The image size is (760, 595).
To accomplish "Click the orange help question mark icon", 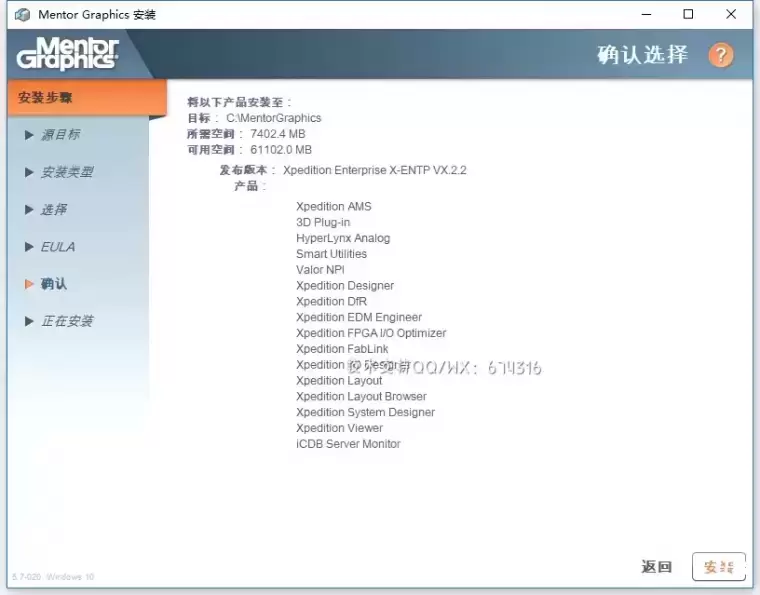I will (721, 55).
